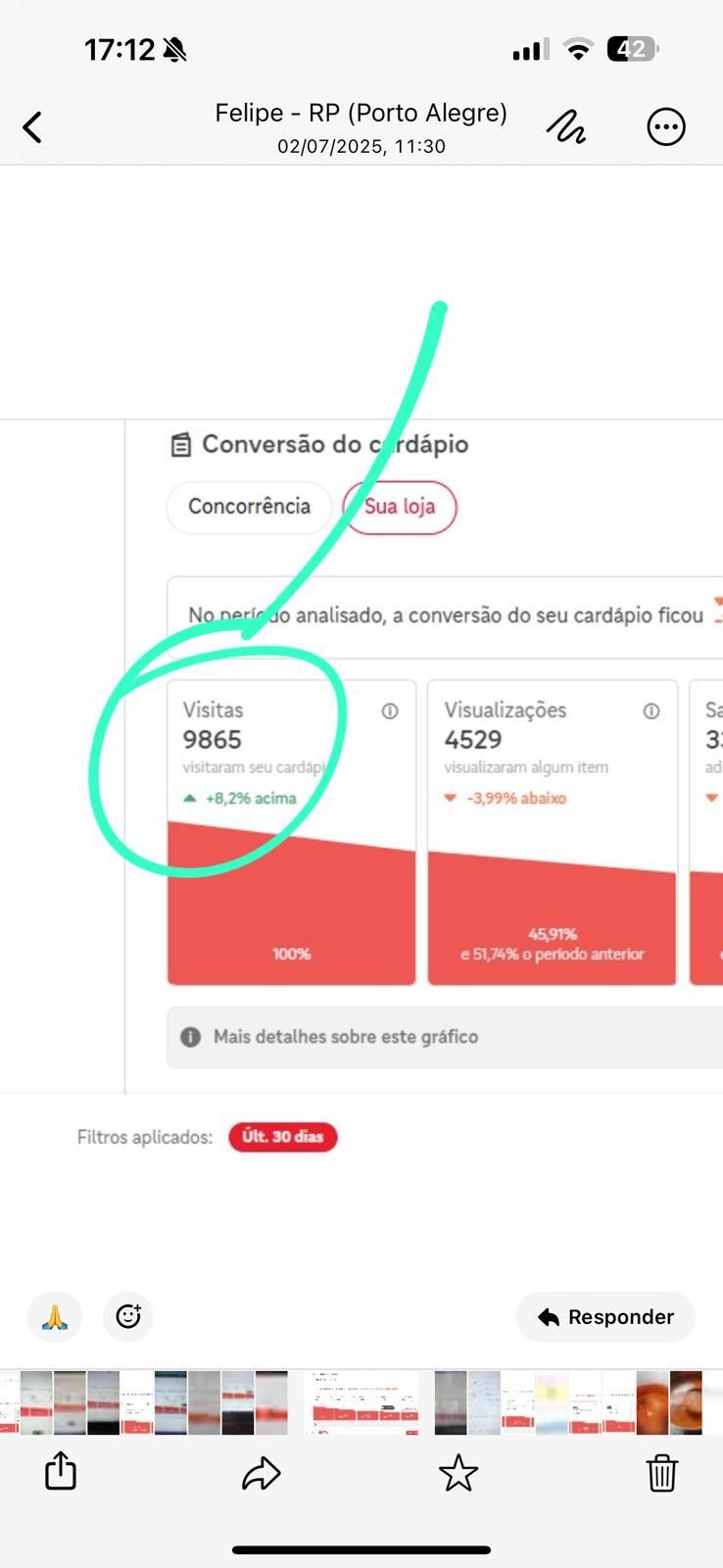Open the add emoji reaction picker
Image resolution: width=723 pixels, height=1568 pixels.
(128, 1316)
